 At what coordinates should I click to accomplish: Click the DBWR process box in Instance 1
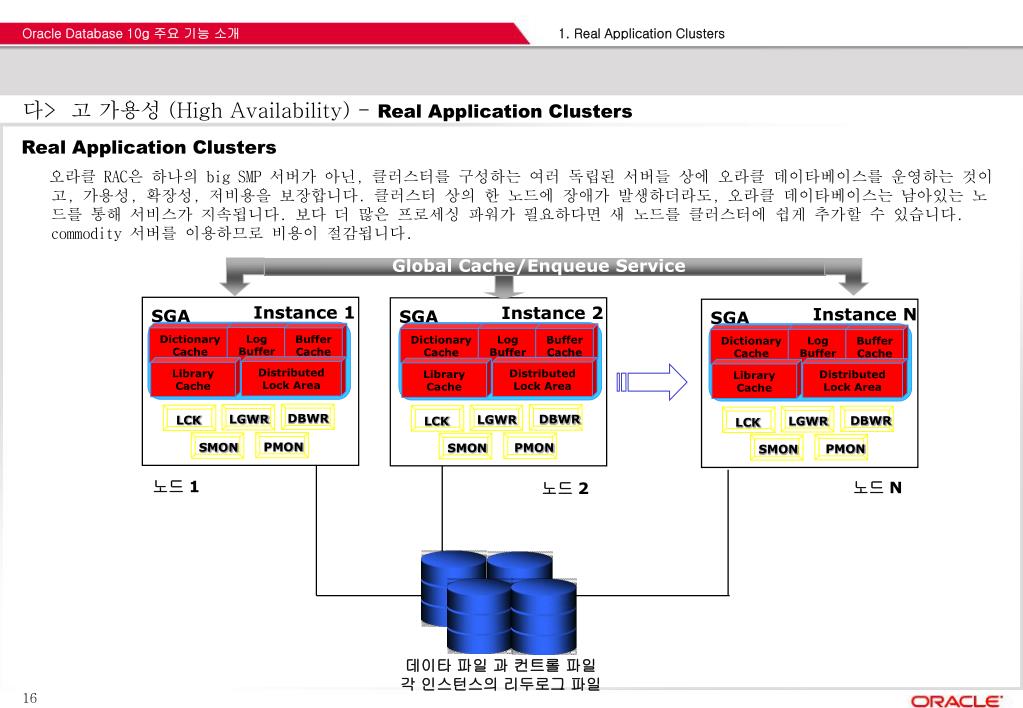(308, 418)
